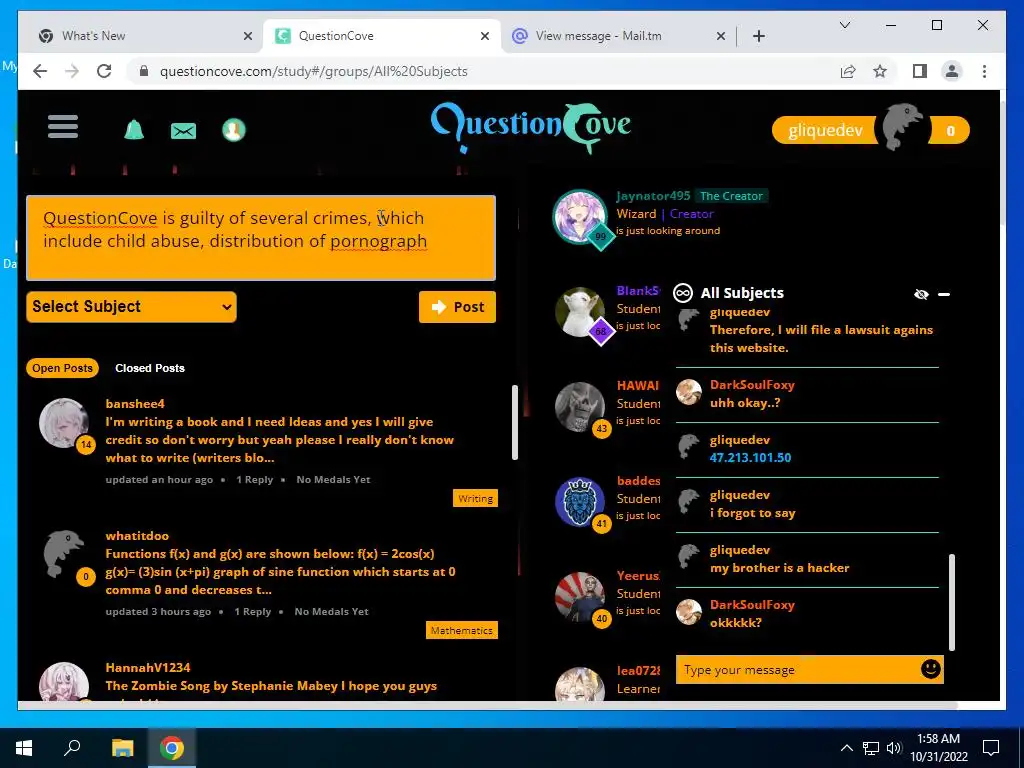
Task: Open the Chrome profile icon
Action: coord(952,71)
